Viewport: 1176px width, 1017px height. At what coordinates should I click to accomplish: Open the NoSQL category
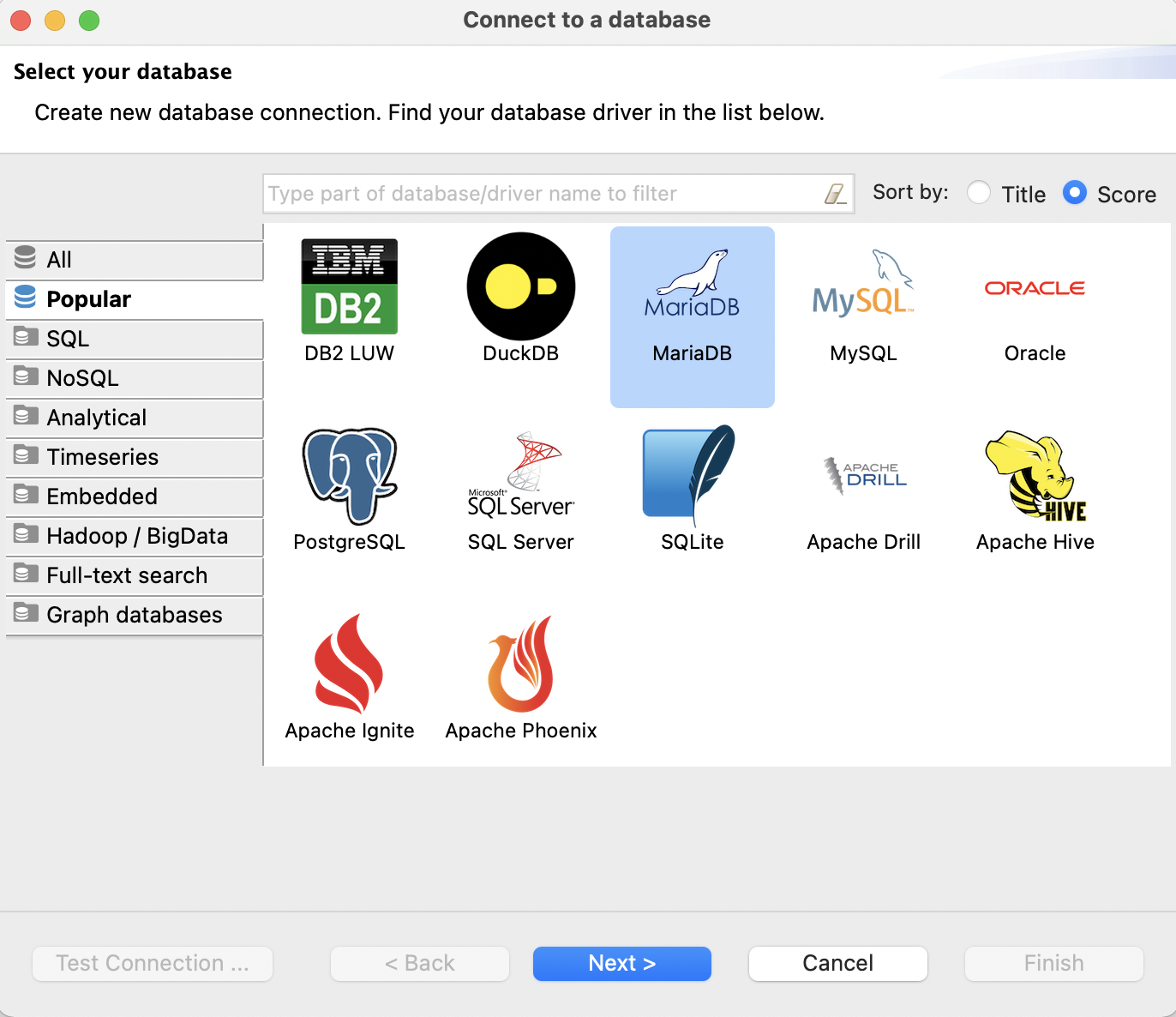[135, 378]
